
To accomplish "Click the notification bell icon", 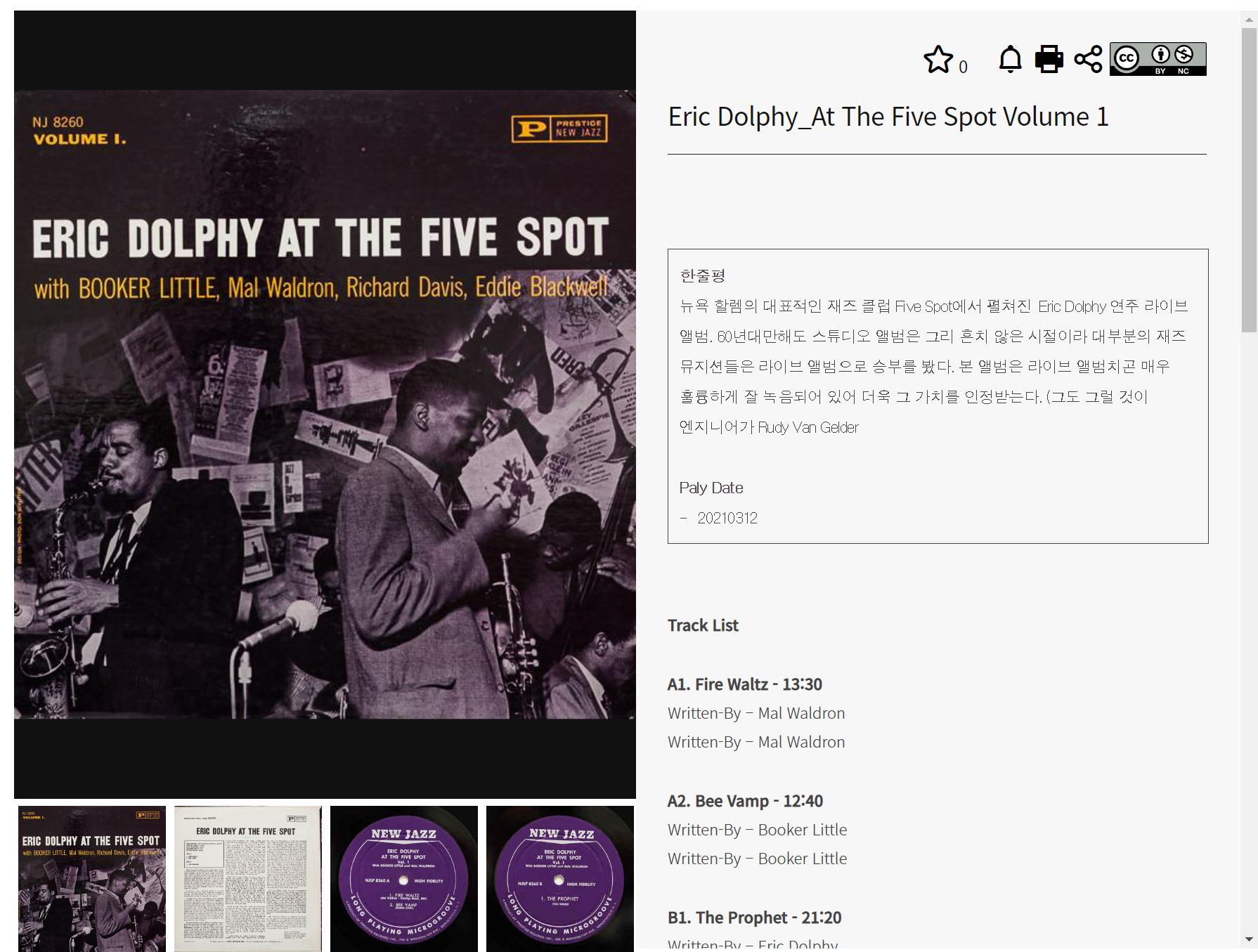I will 1011,59.
